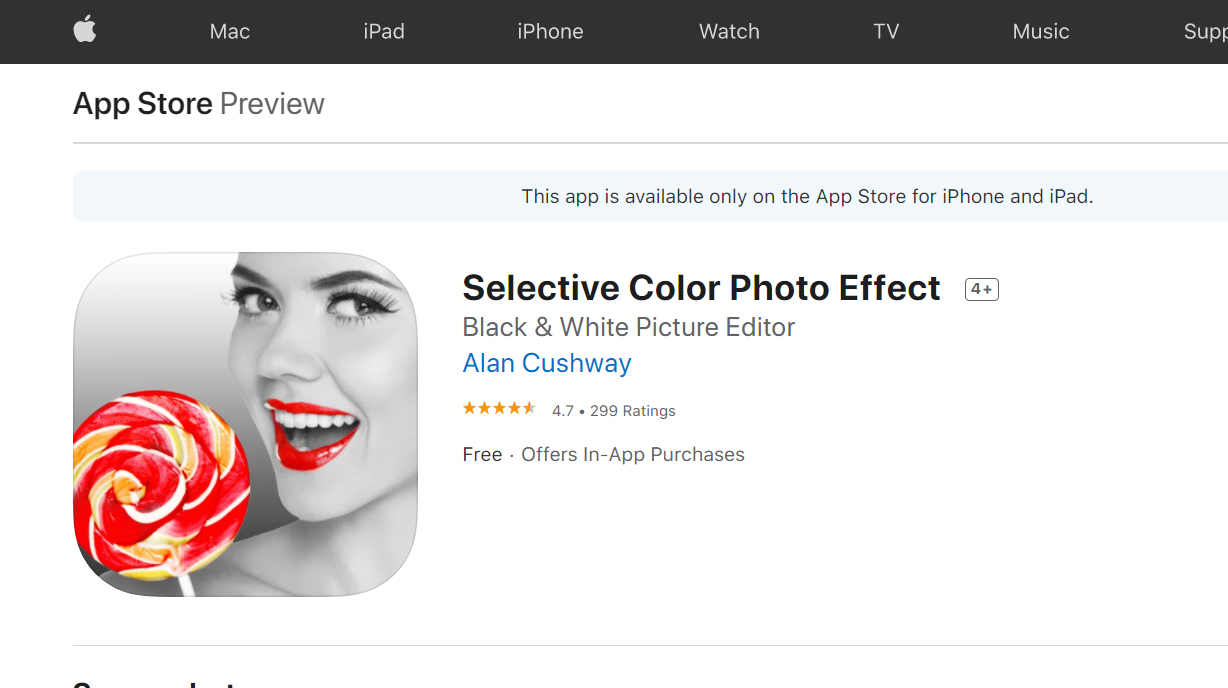Open the Mac menu item
The height and width of the screenshot is (688, 1228).
click(x=230, y=31)
